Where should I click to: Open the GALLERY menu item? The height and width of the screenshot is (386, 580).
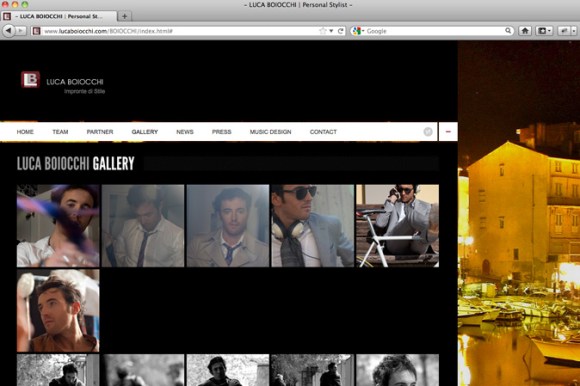coord(145,132)
